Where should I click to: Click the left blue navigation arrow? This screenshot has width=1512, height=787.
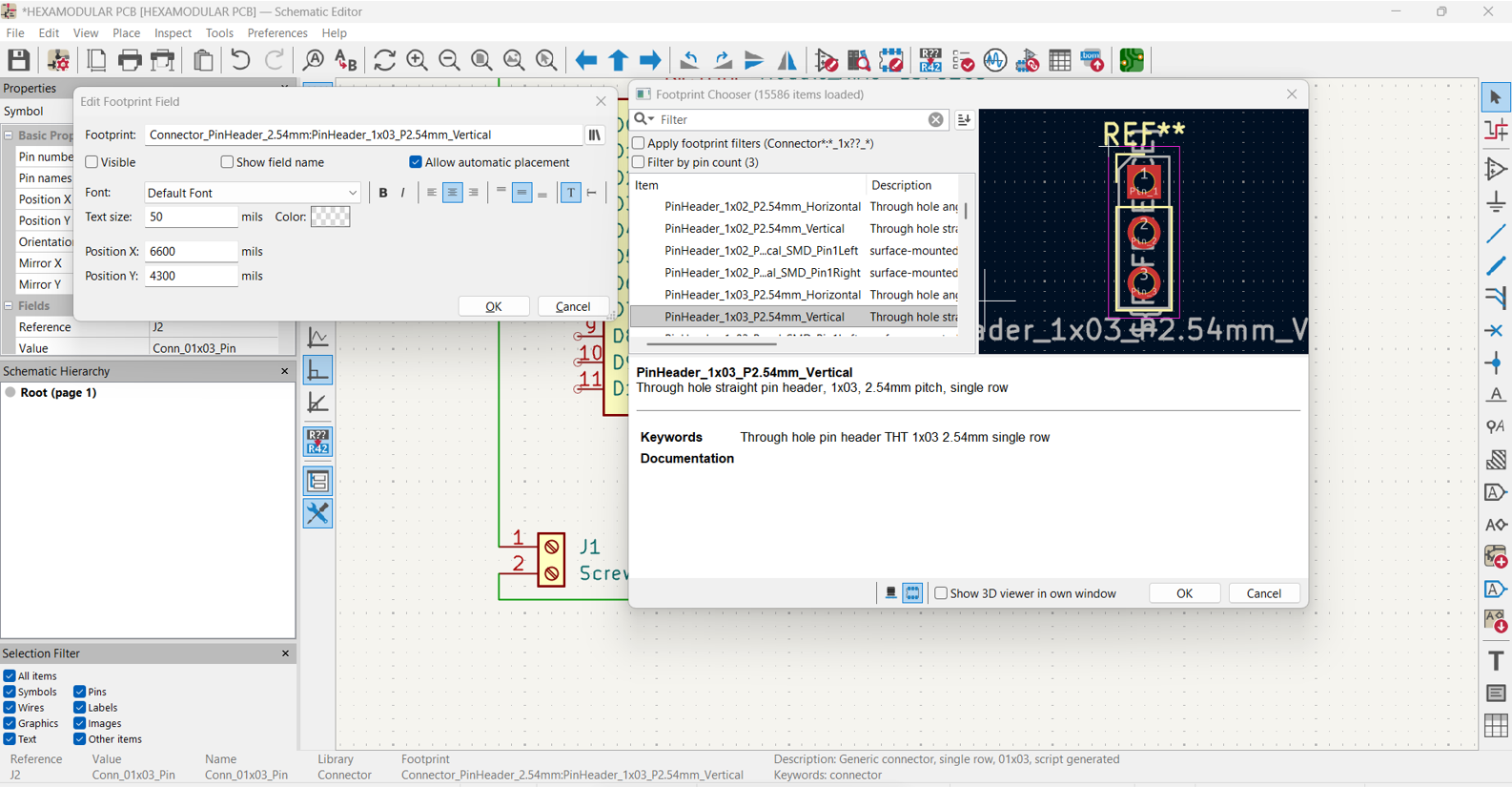click(x=586, y=60)
